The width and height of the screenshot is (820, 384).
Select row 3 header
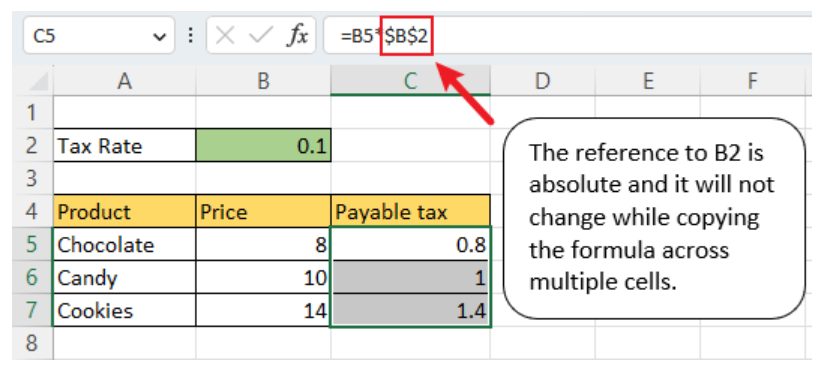coord(32,178)
